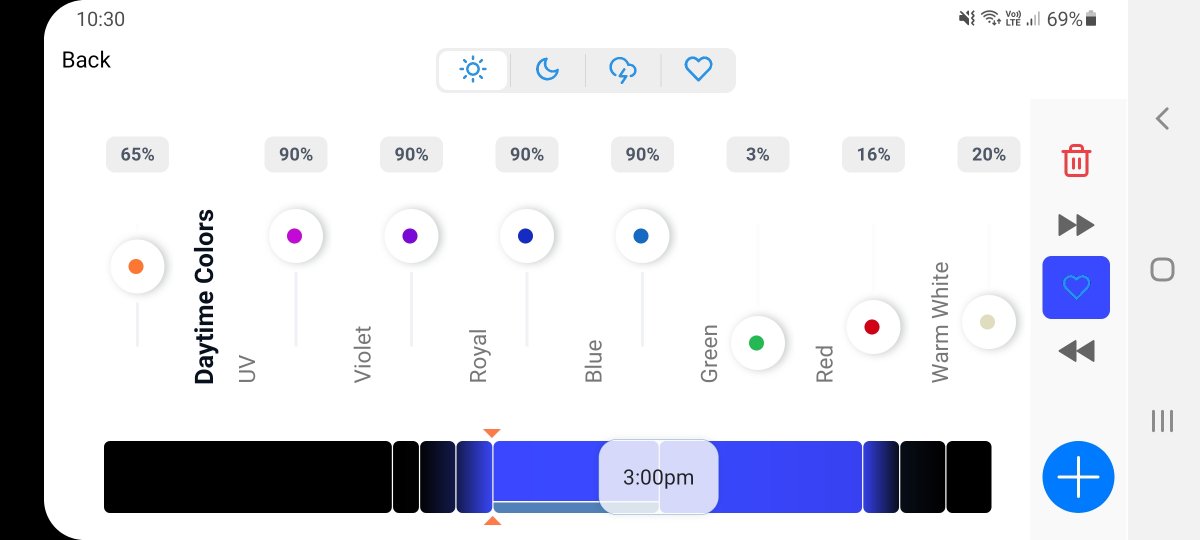Click the 3:00pm timeline handle
Screen dimensions: 1200x540
coord(657,477)
